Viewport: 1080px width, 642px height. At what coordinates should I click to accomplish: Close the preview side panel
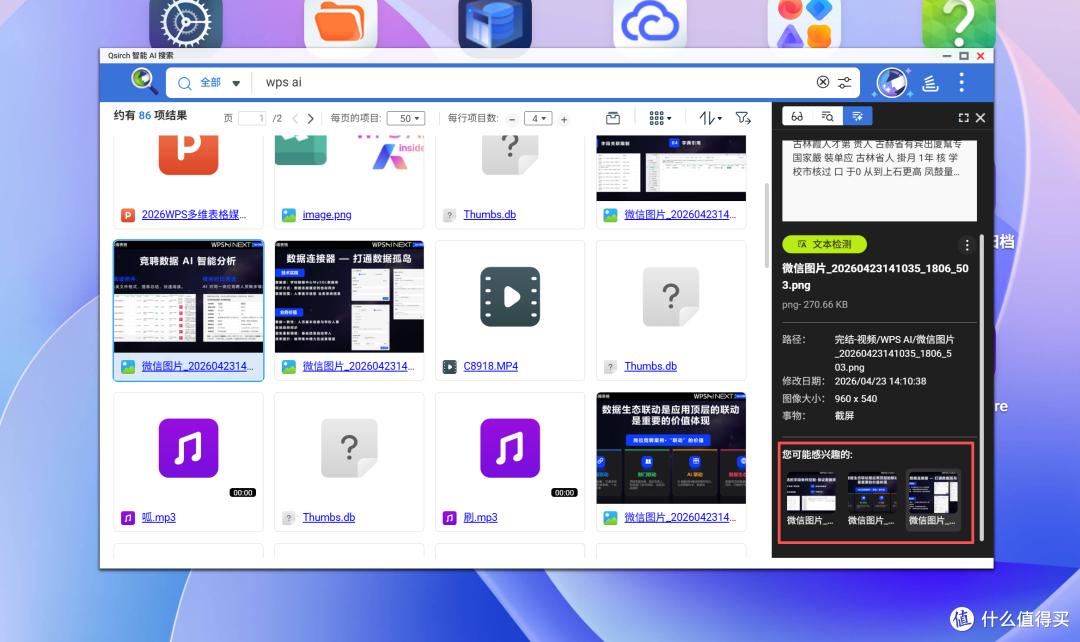tap(980, 118)
